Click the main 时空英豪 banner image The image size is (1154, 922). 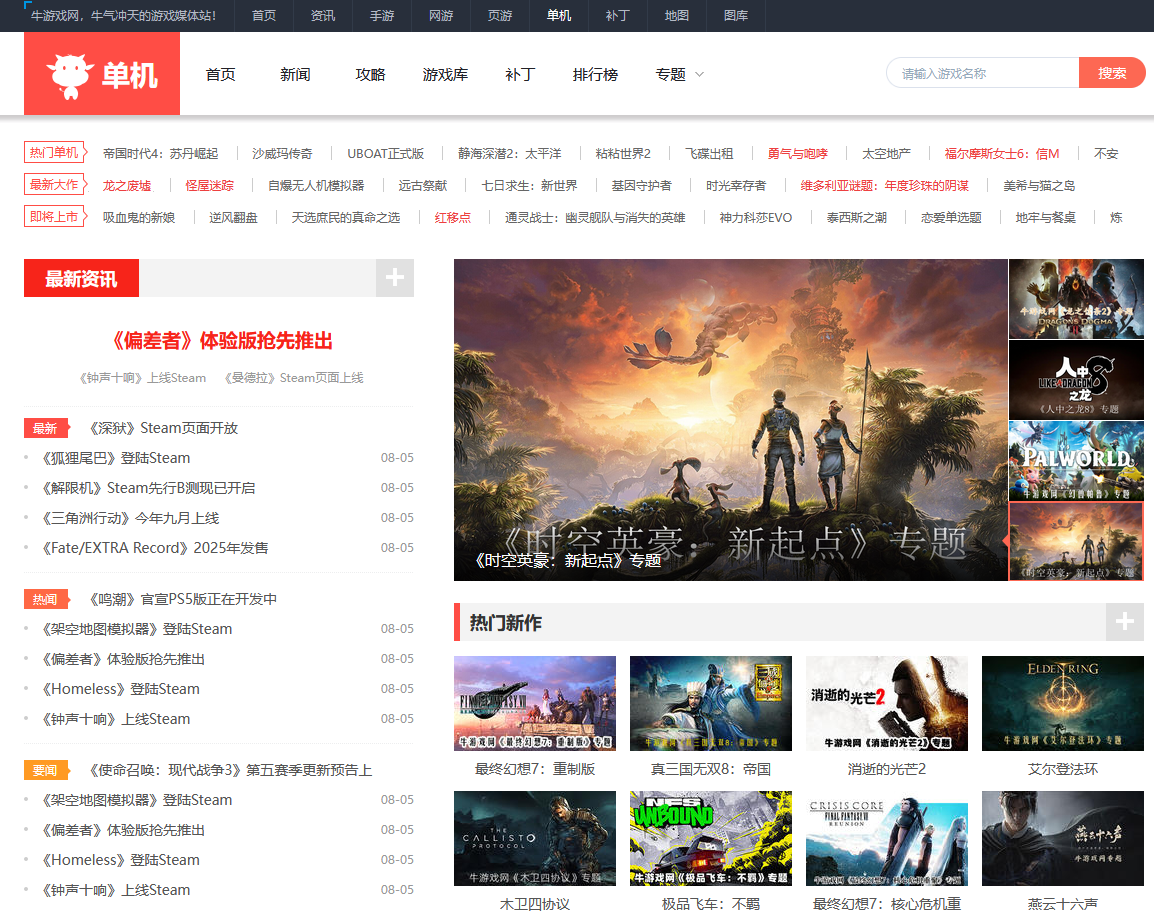click(x=730, y=420)
